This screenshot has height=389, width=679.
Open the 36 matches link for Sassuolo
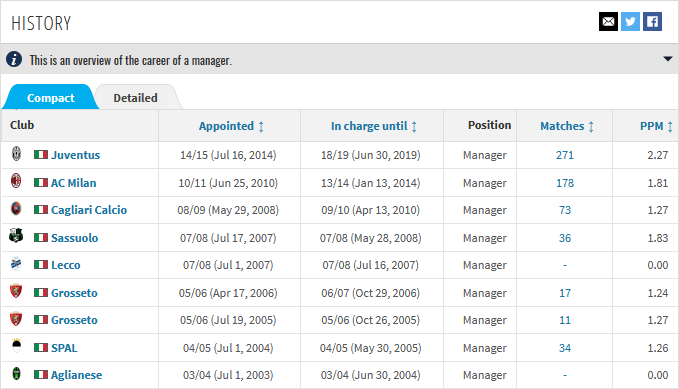click(565, 238)
